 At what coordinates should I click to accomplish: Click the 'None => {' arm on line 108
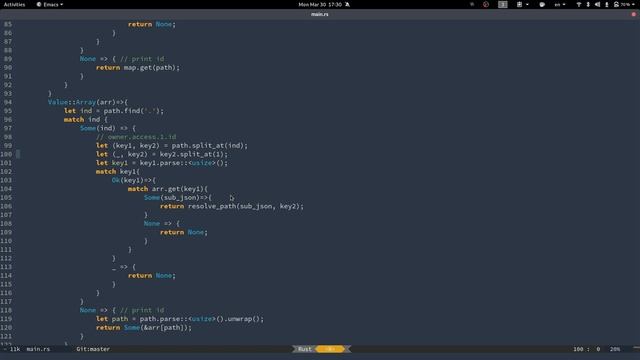click(x=162, y=224)
